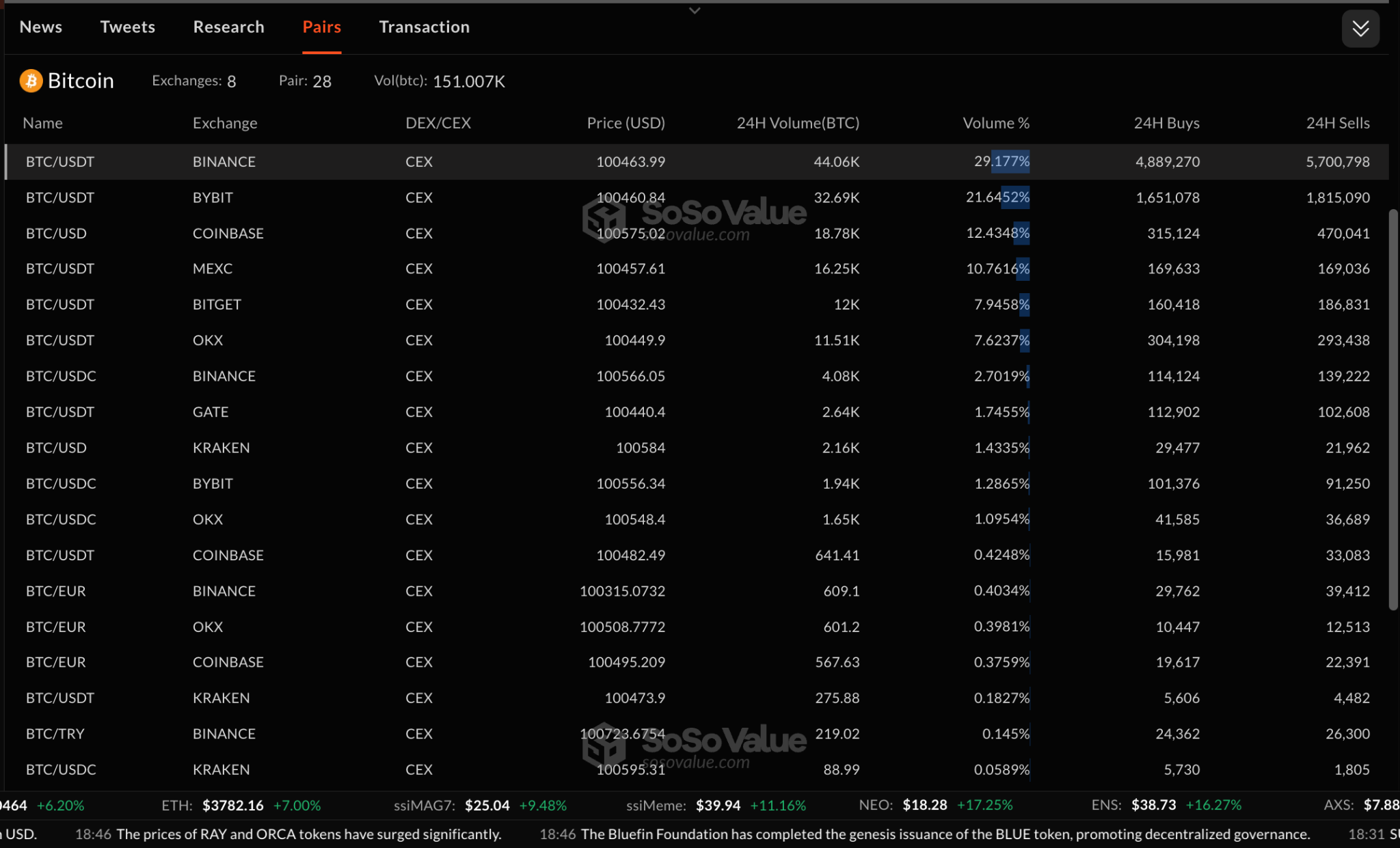Select the Research tab
Viewport: 1400px width, 848px height.
coord(228,27)
